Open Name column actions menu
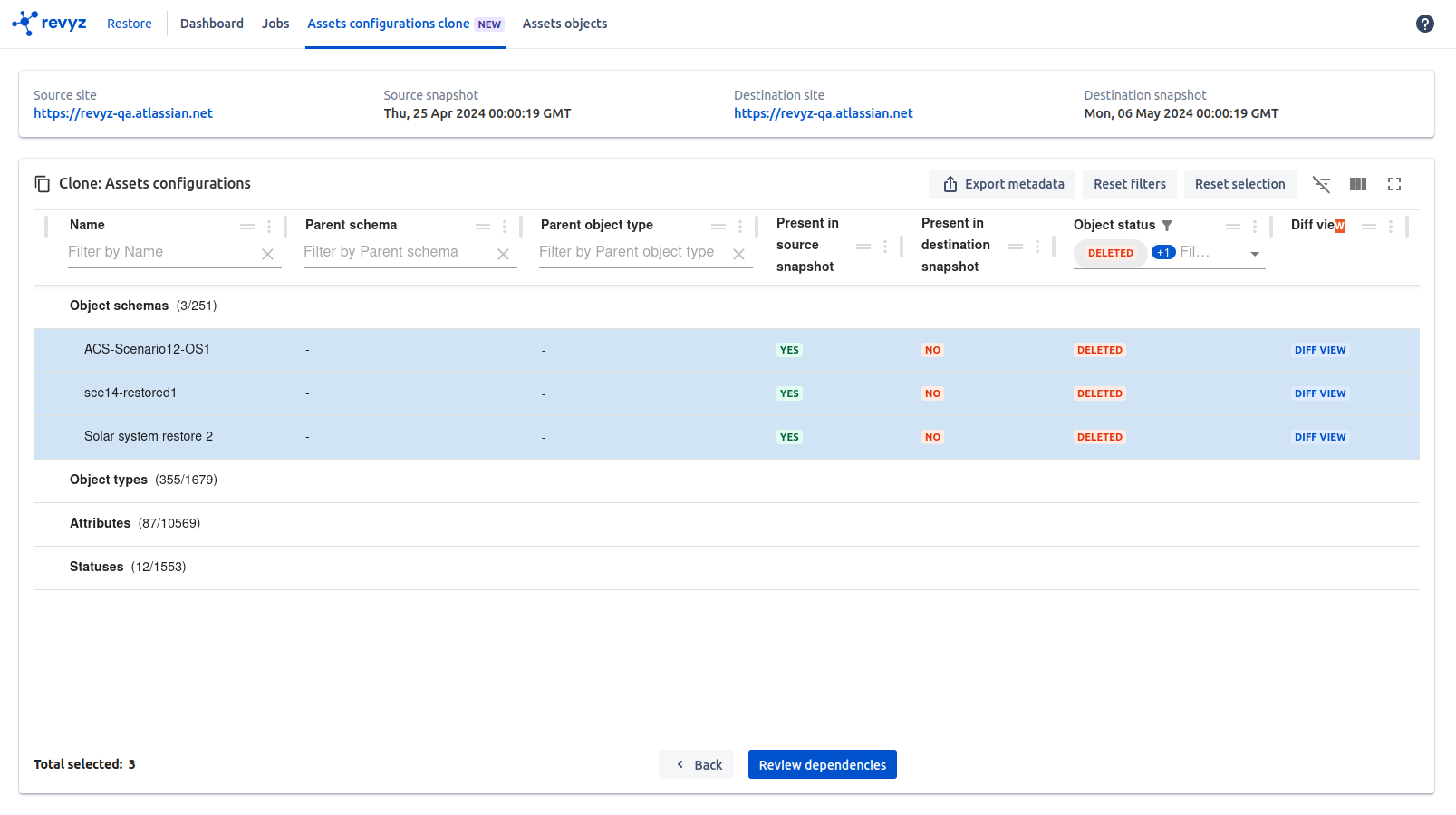The width and height of the screenshot is (1456, 815). (269, 227)
